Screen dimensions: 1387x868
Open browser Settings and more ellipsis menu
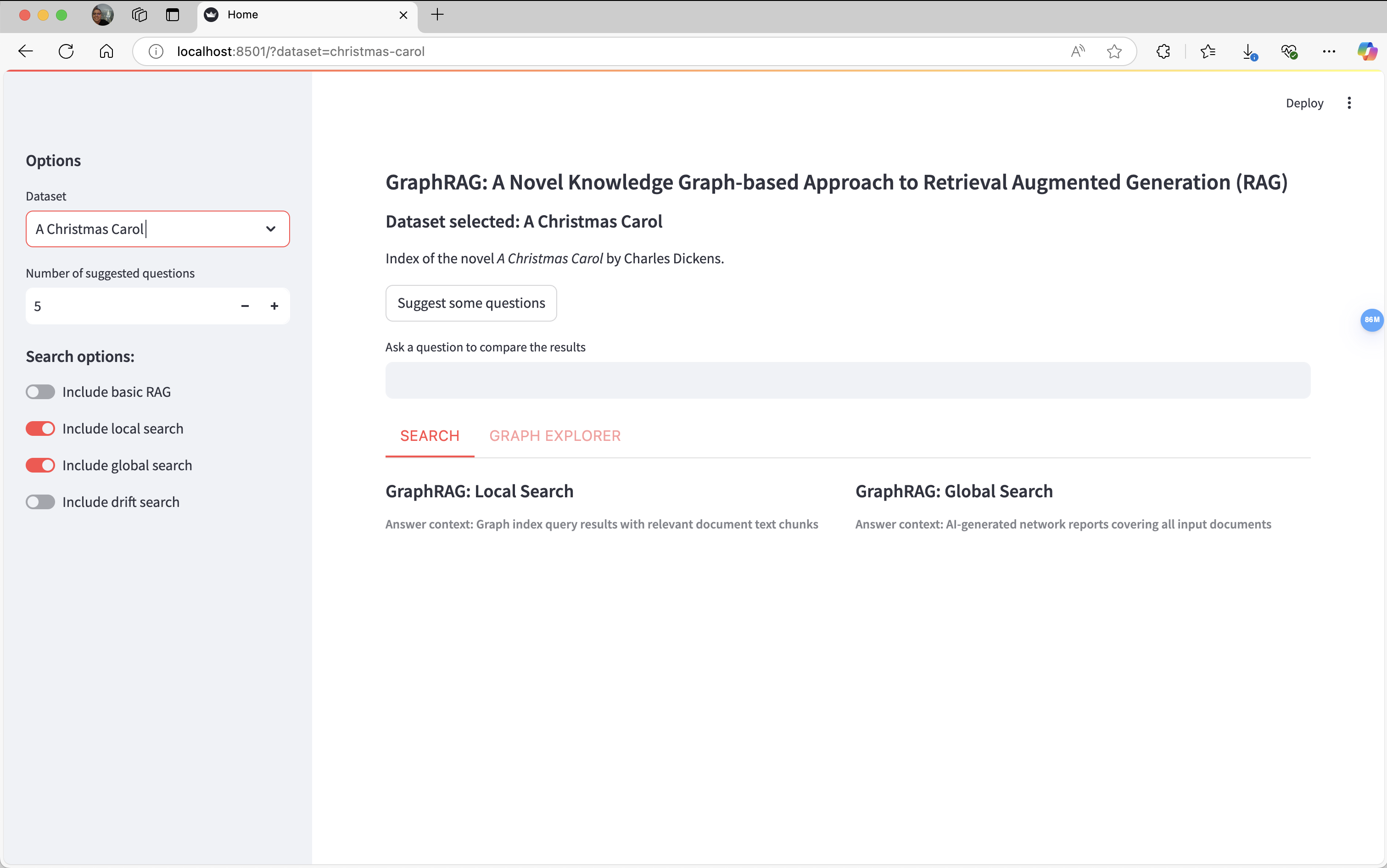[x=1328, y=52]
